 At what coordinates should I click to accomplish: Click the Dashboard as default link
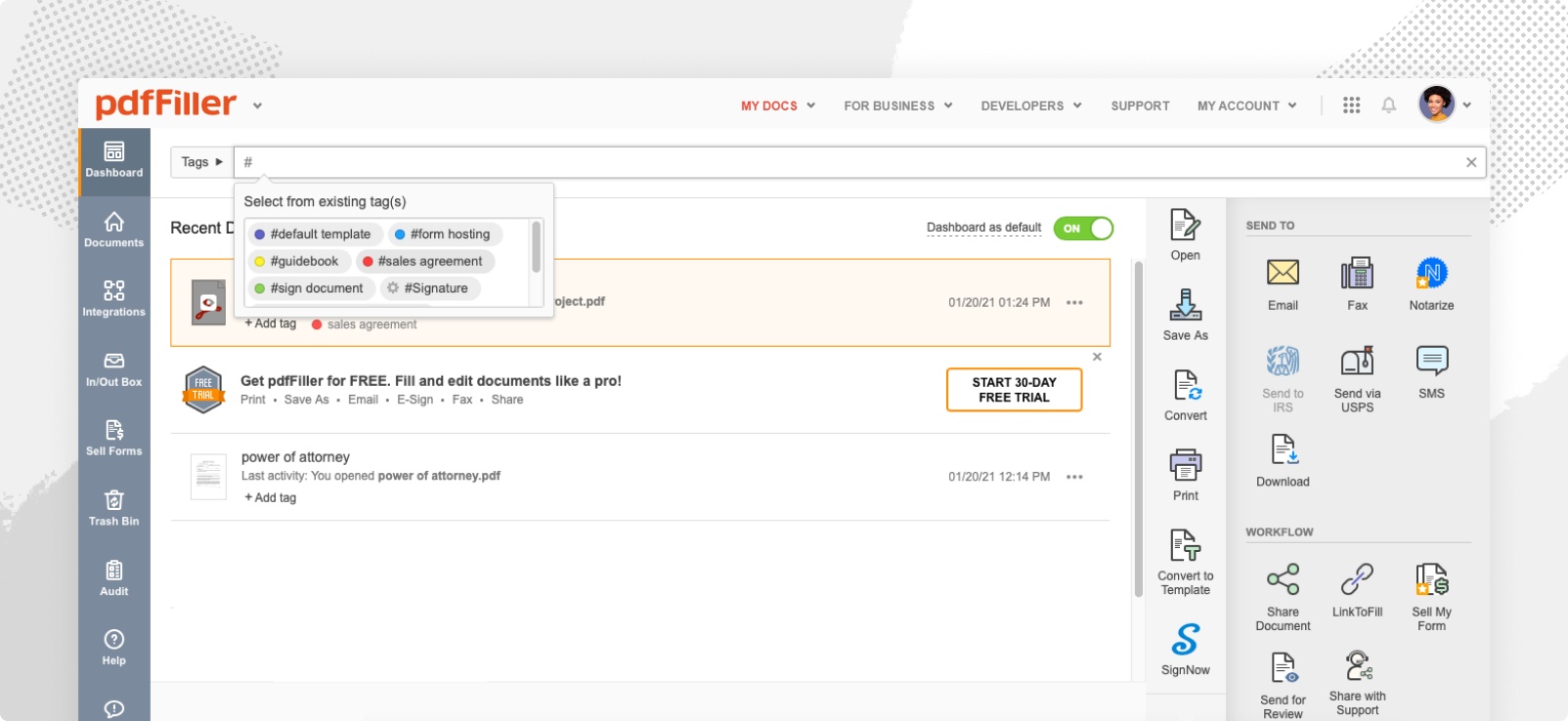(983, 228)
